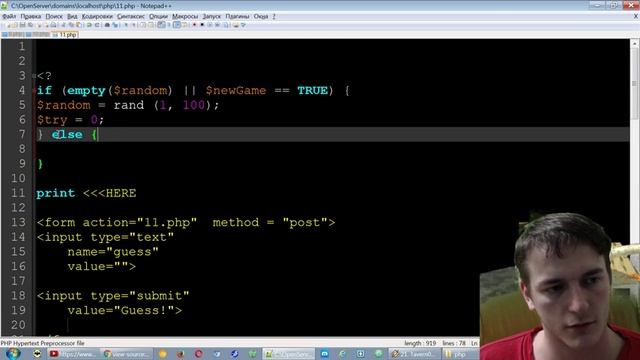
Task: Open the ? help menu
Action: point(274,16)
